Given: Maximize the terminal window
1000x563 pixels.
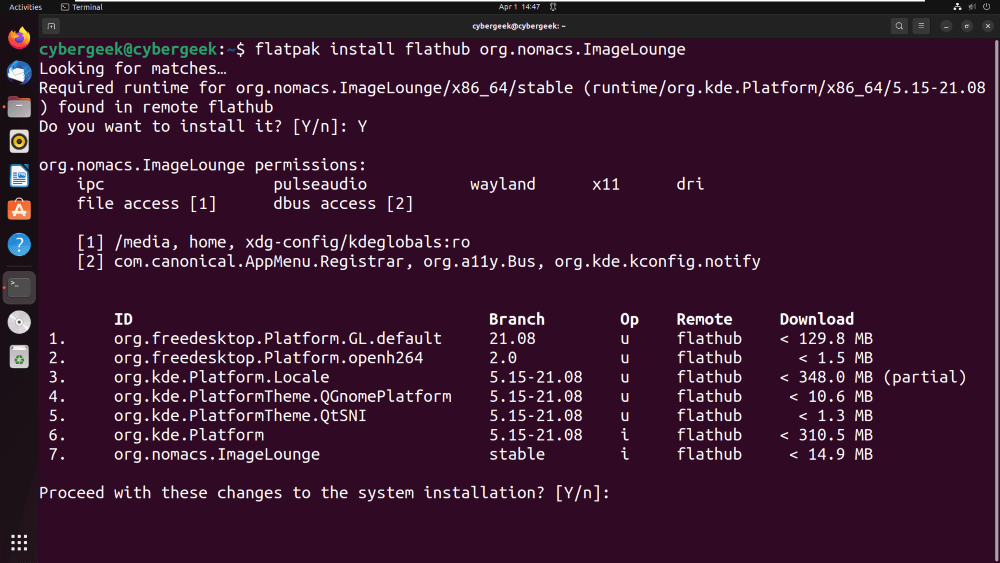Looking at the screenshot, I should pos(966,26).
